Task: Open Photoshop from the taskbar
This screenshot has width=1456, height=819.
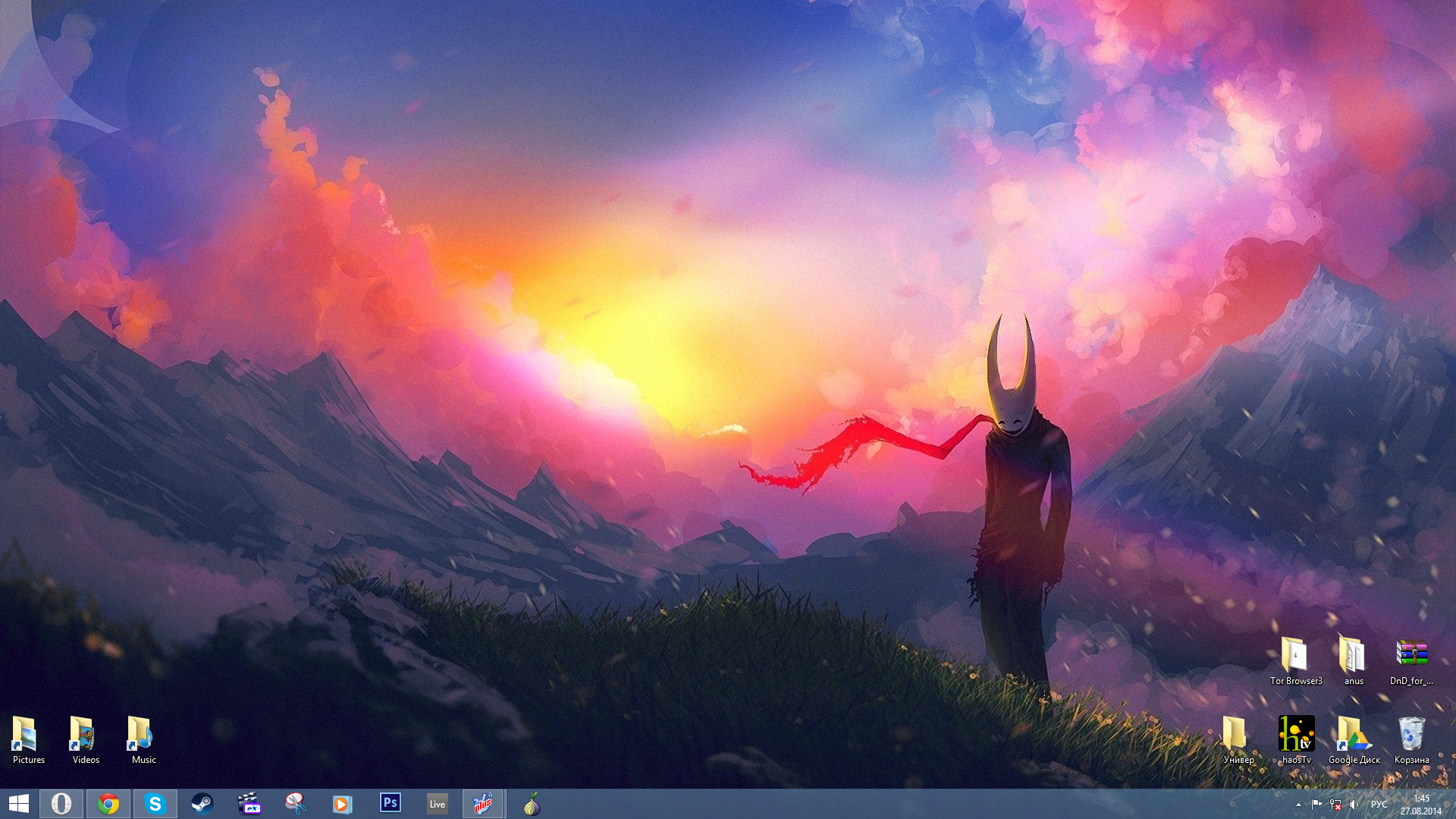Action: point(391,803)
